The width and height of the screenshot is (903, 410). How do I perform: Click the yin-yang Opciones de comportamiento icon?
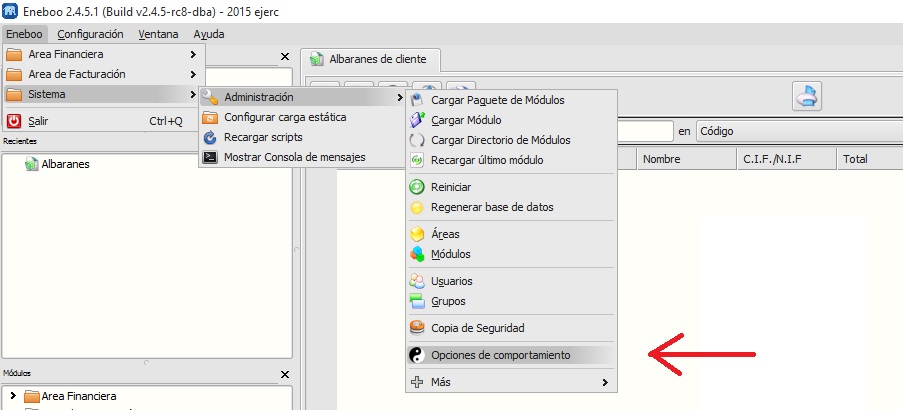coord(416,355)
